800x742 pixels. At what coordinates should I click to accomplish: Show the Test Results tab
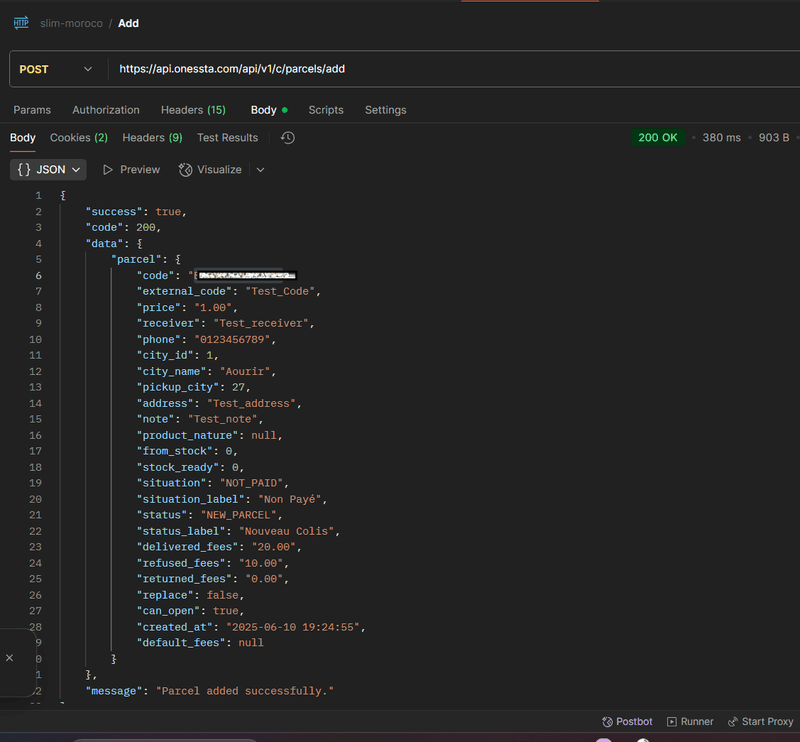click(227, 138)
